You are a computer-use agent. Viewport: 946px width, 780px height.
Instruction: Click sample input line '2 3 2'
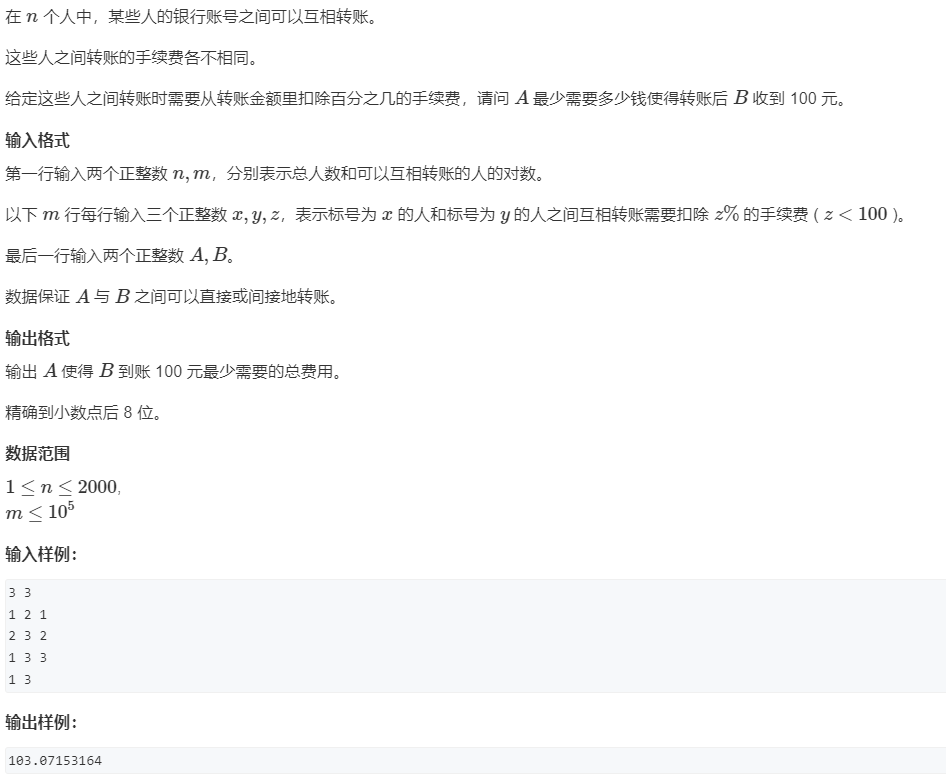click(x=27, y=636)
